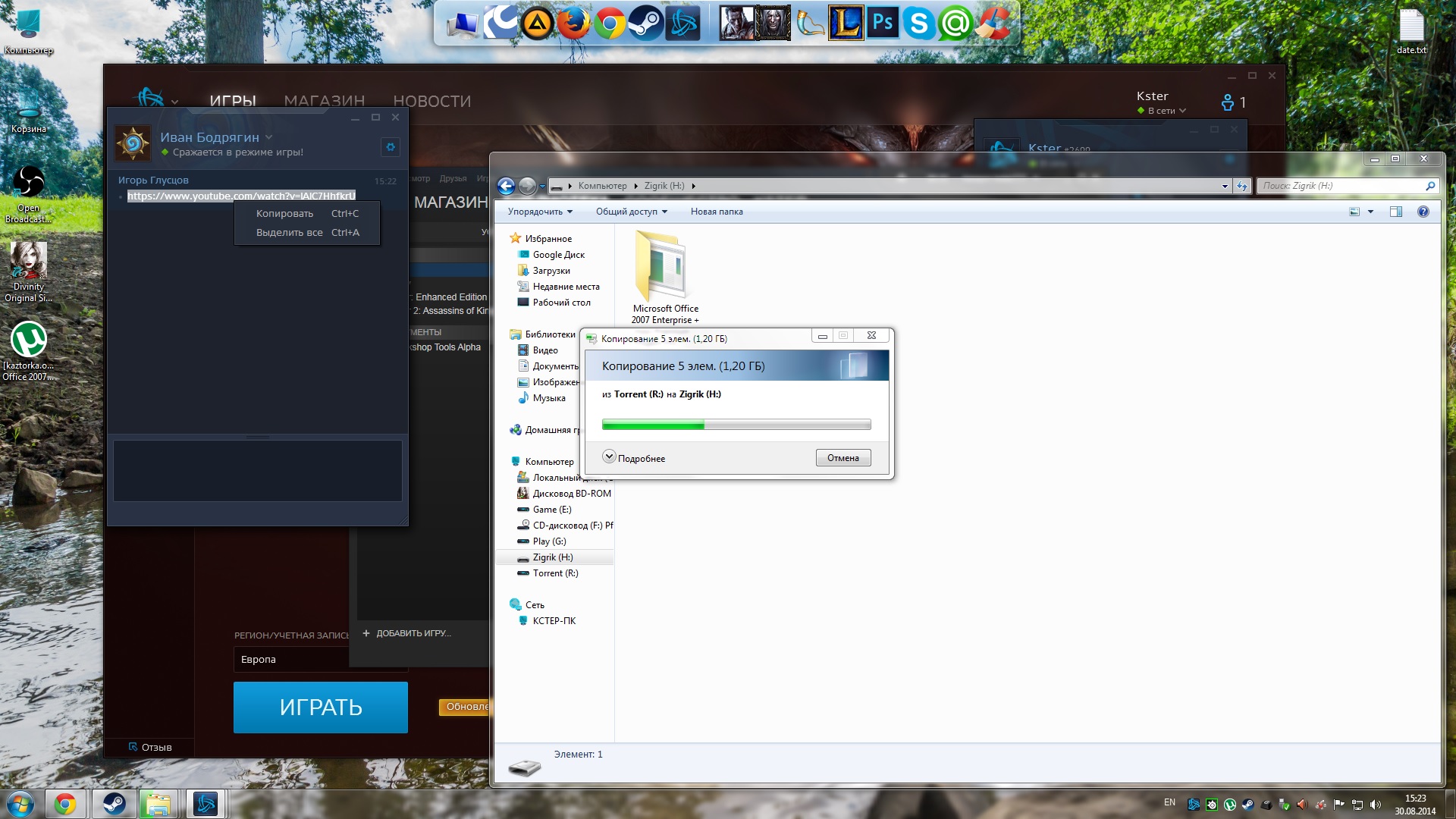Open chat settings gear icon
The image size is (1456, 819).
point(391,147)
